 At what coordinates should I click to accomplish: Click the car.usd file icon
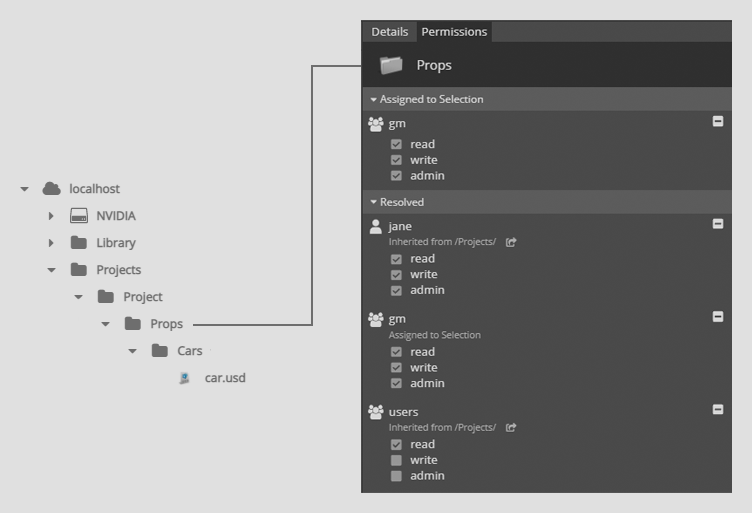pyautogui.click(x=184, y=378)
